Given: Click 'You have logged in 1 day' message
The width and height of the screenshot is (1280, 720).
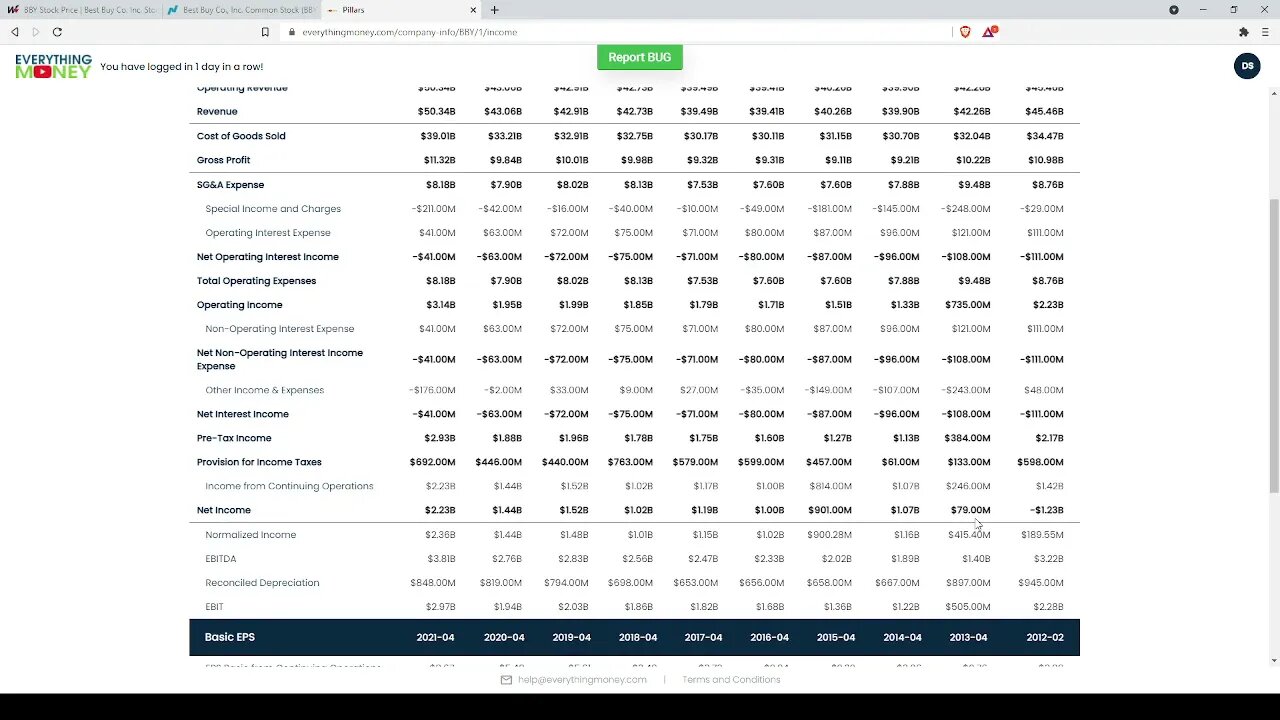Looking at the screenshot, I should click(181, 67).
